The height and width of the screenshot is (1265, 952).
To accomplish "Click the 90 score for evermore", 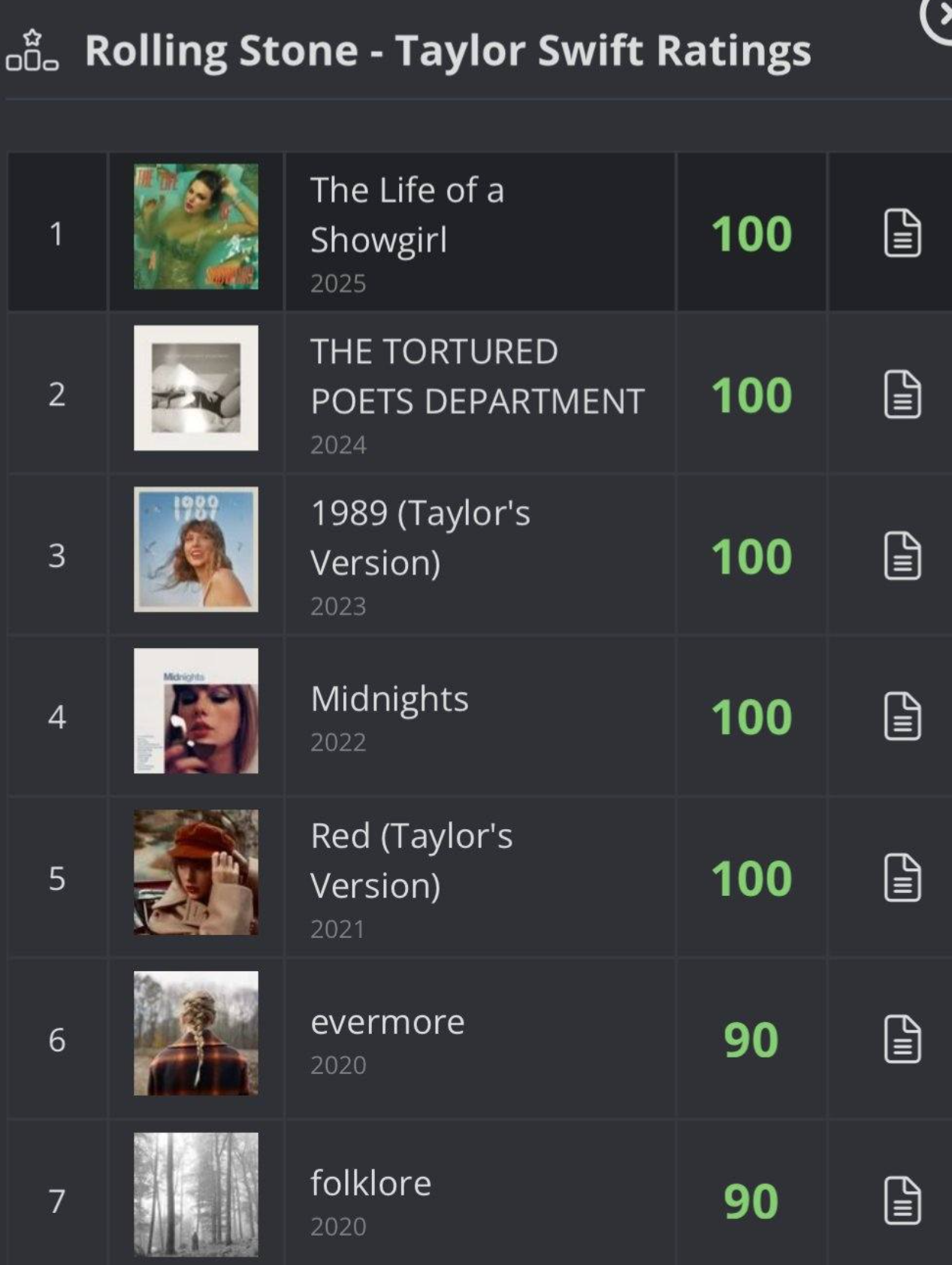I will [751, 1040].
